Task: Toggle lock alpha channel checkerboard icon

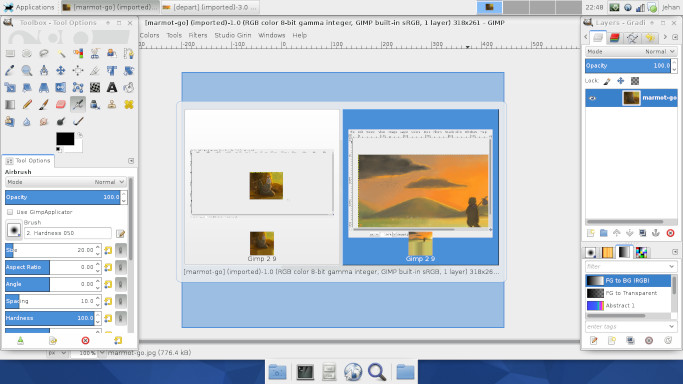Action: (x=635, y=81)
